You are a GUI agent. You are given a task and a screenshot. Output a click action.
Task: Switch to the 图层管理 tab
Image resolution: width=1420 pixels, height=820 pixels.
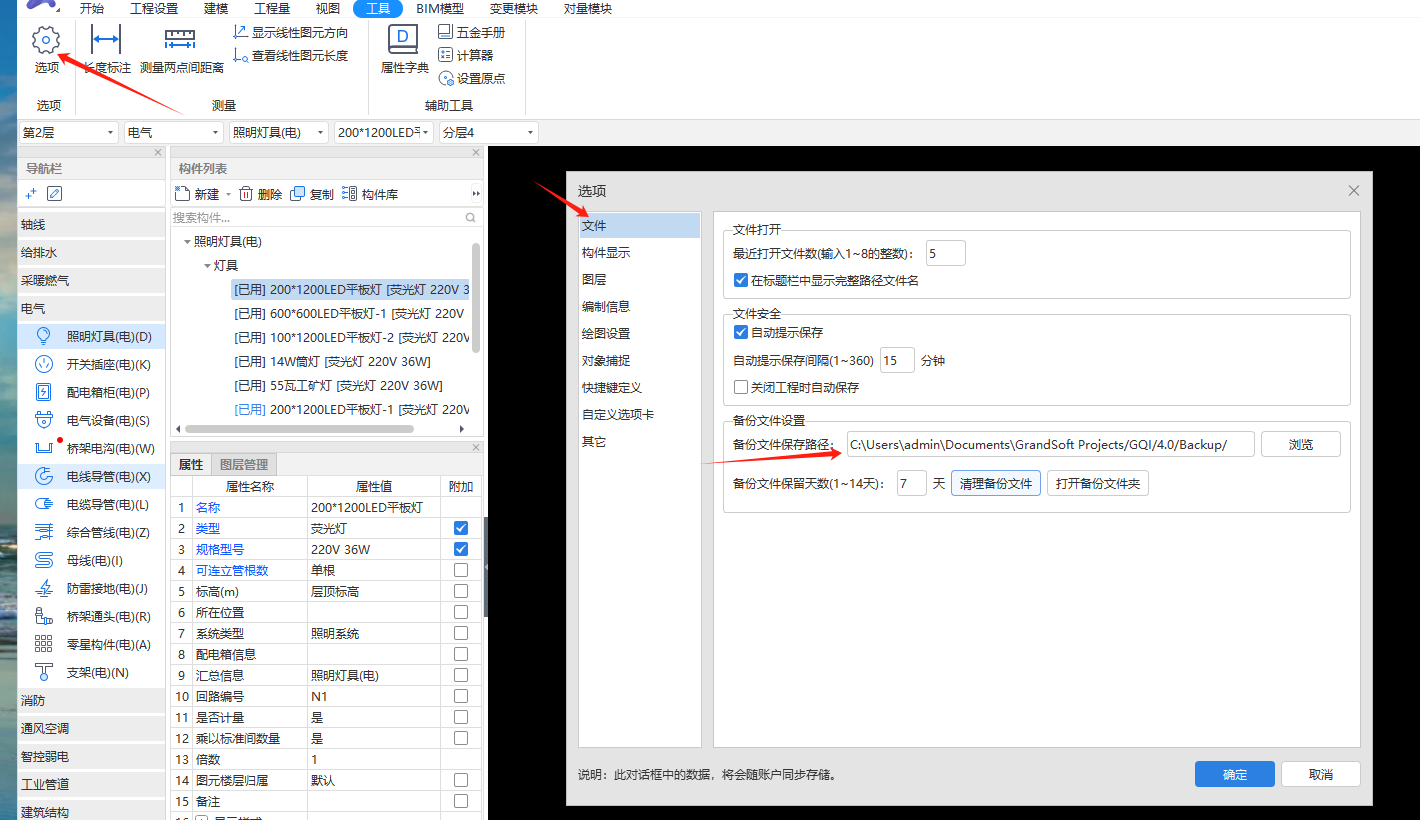click(244, 464)
